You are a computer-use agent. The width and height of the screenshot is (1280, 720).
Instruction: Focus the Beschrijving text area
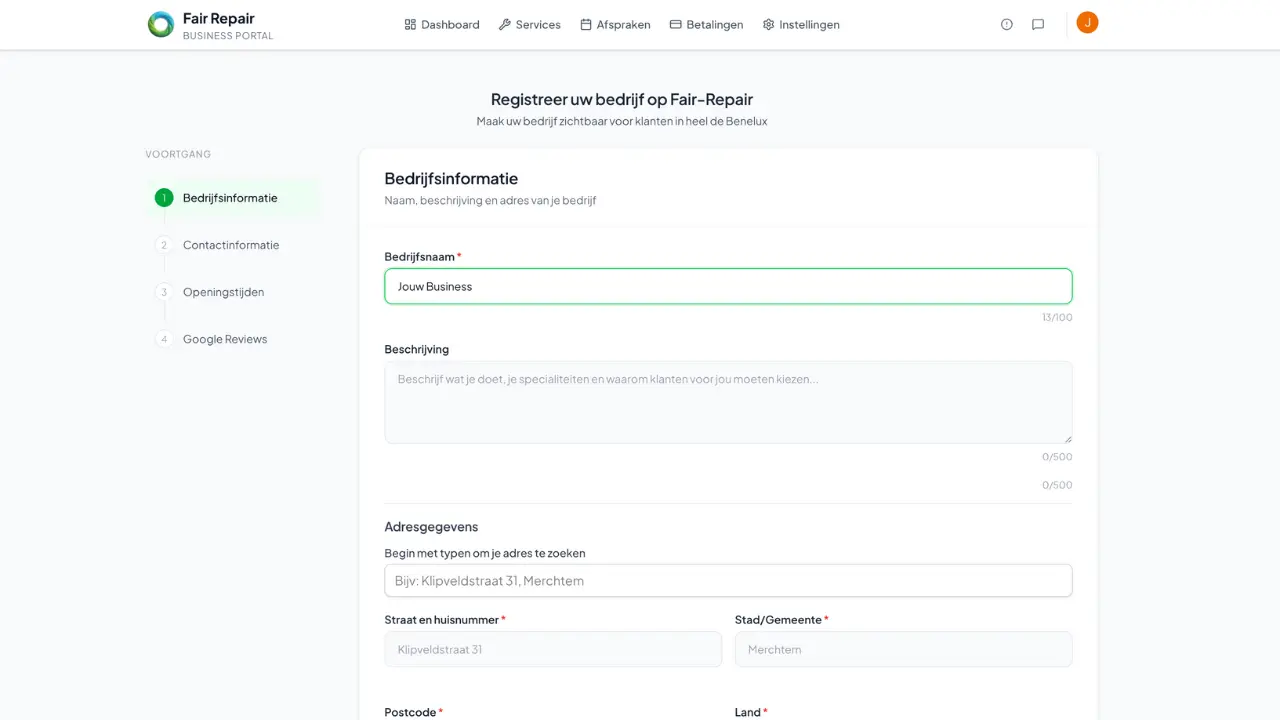(728, 402)
